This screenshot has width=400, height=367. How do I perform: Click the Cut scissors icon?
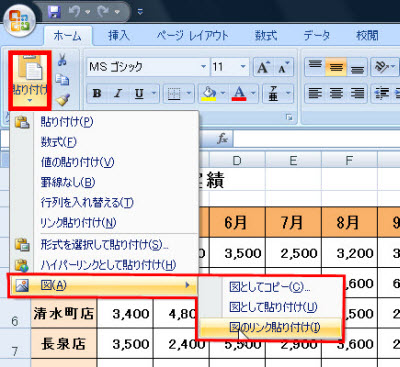click(x=62, y=60)
